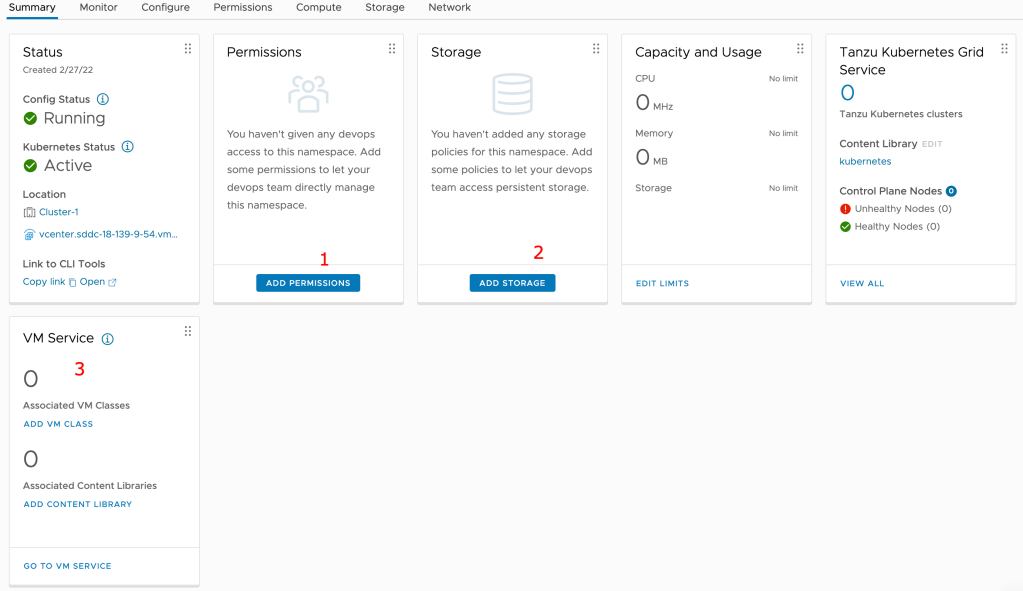1023x591 pixels.
Task: Click the VM Service info icon
Action: pos(108,339)
